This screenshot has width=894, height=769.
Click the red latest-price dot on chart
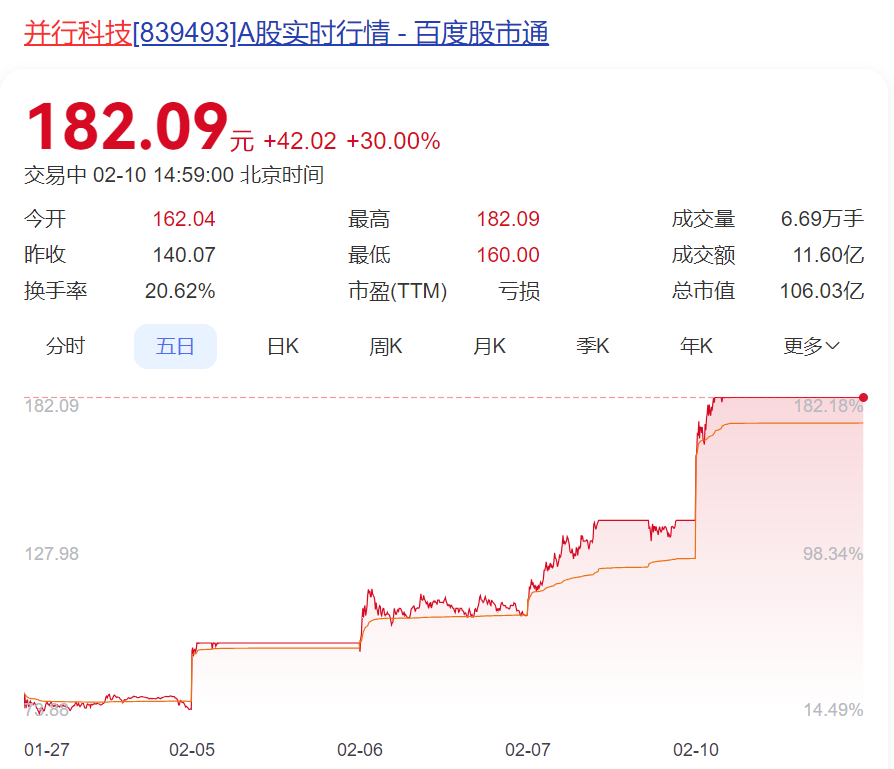[863, 397]
